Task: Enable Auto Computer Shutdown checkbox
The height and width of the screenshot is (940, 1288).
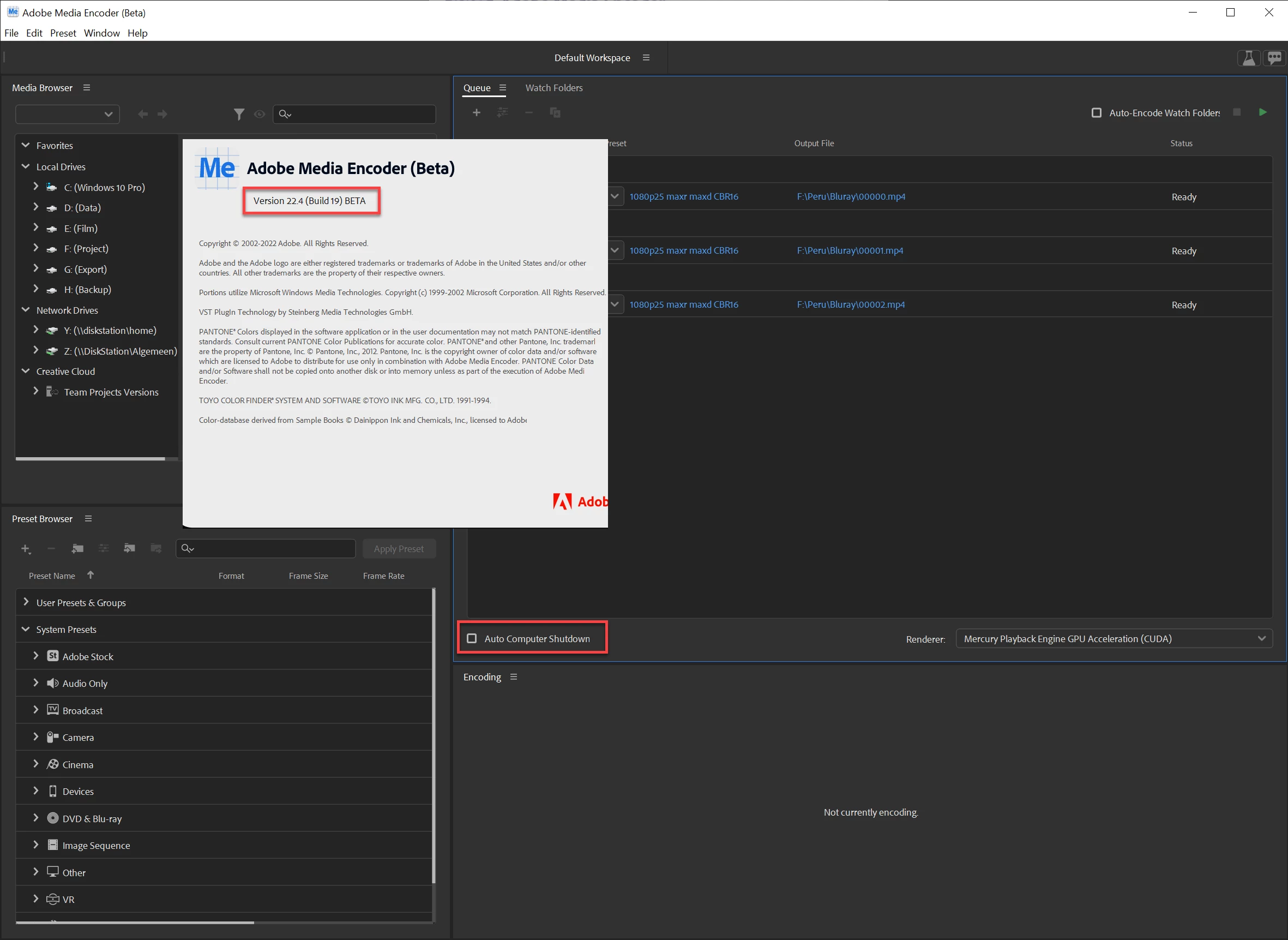Action: (x=472, y=638)
